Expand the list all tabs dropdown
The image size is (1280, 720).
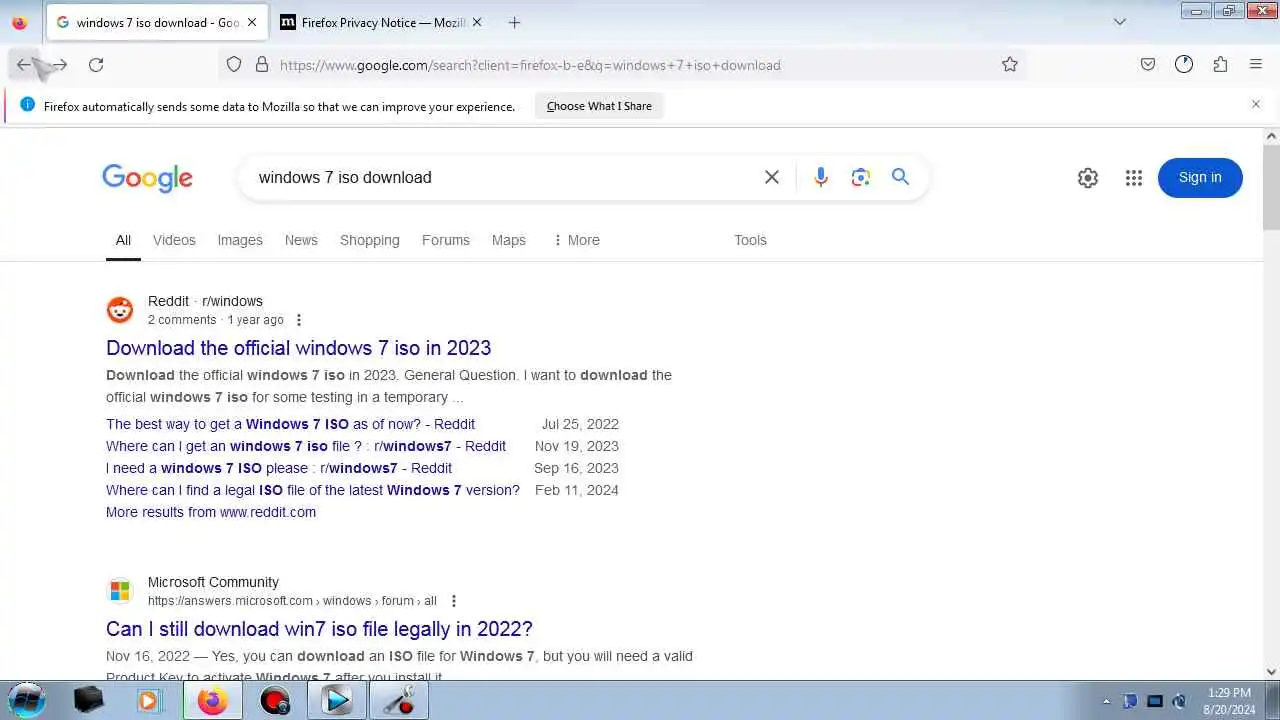1120,22
